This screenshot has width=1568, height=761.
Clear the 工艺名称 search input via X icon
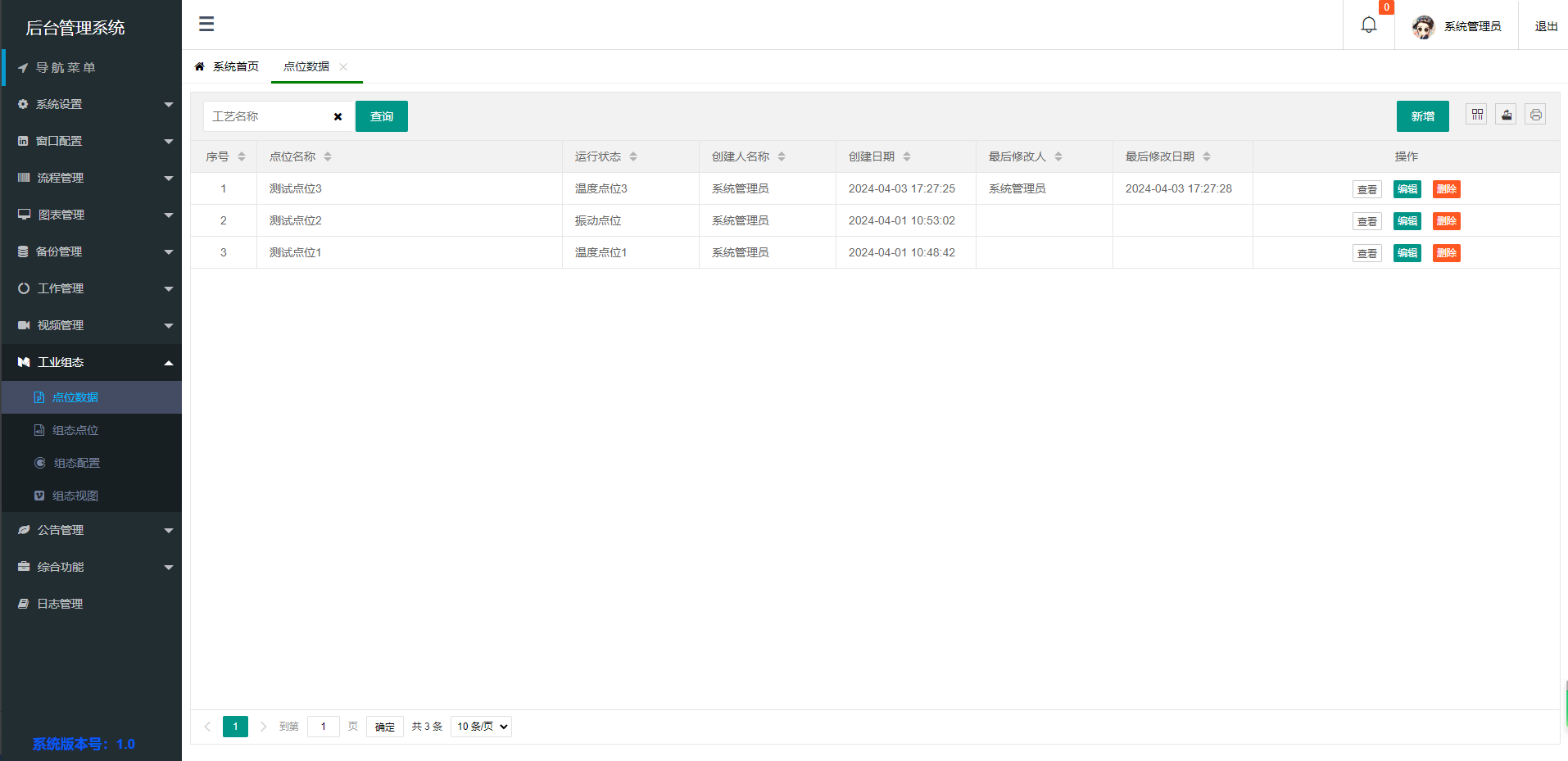point(338,116)
